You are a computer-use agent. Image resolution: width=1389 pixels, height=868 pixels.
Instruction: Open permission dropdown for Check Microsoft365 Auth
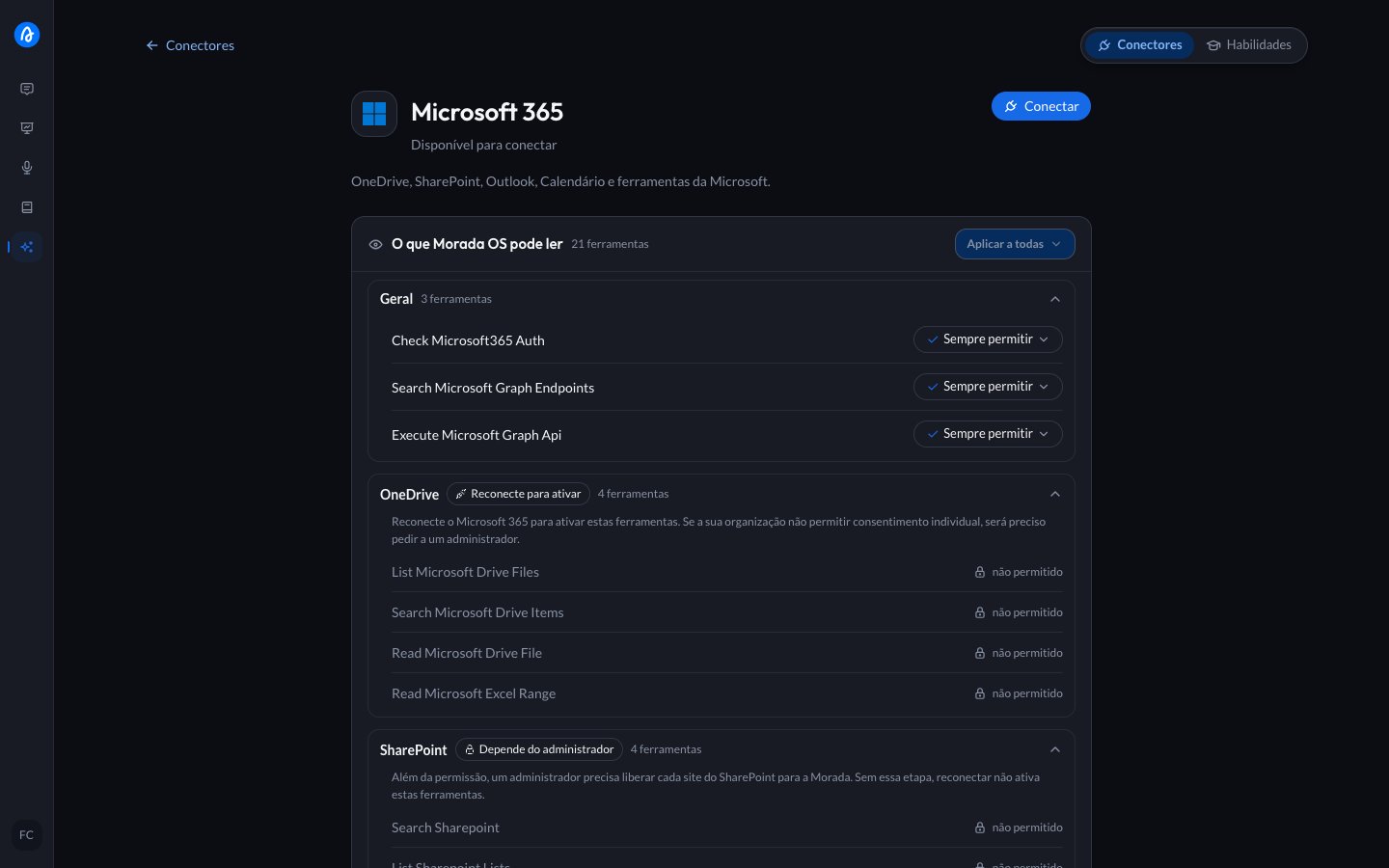pos(988,339)
